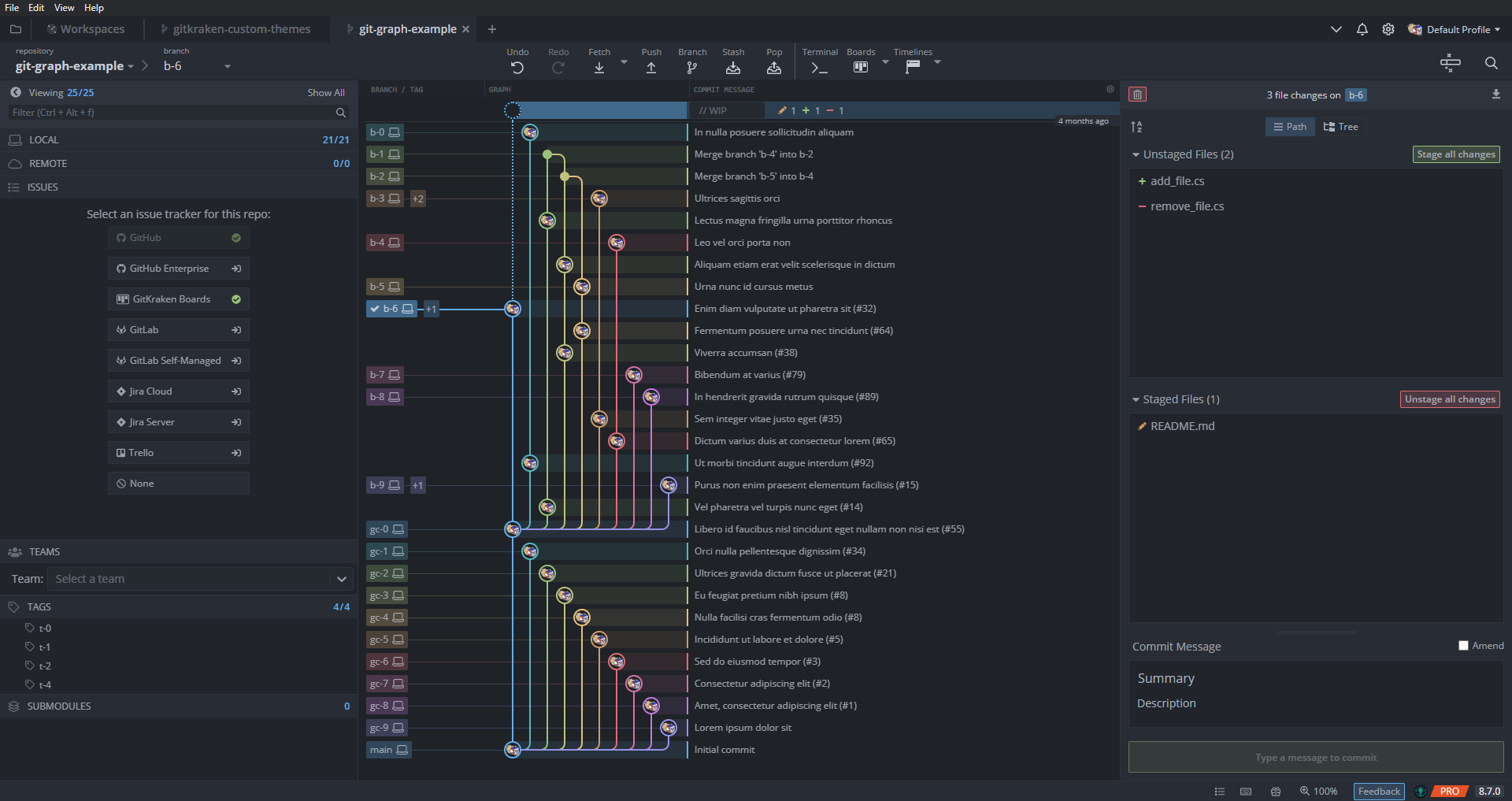The image size is (1512, 801).
Task: Switch file view to Tree
Action: 1340,127
